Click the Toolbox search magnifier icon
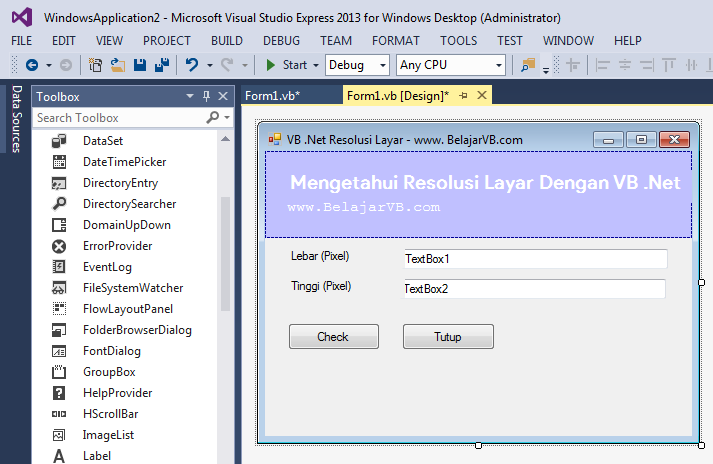The height and width of the screenshot is (464, 713). tap(212, 117)
